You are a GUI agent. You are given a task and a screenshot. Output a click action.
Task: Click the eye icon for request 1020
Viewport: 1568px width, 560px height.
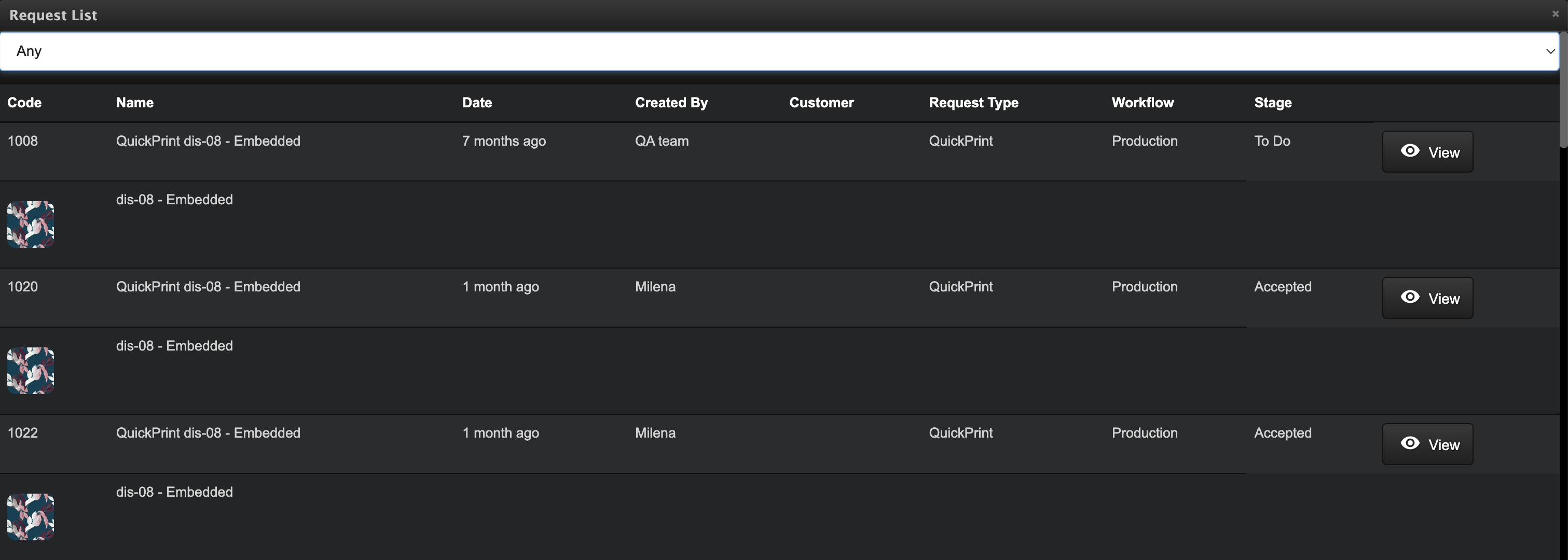point(1410,297)
